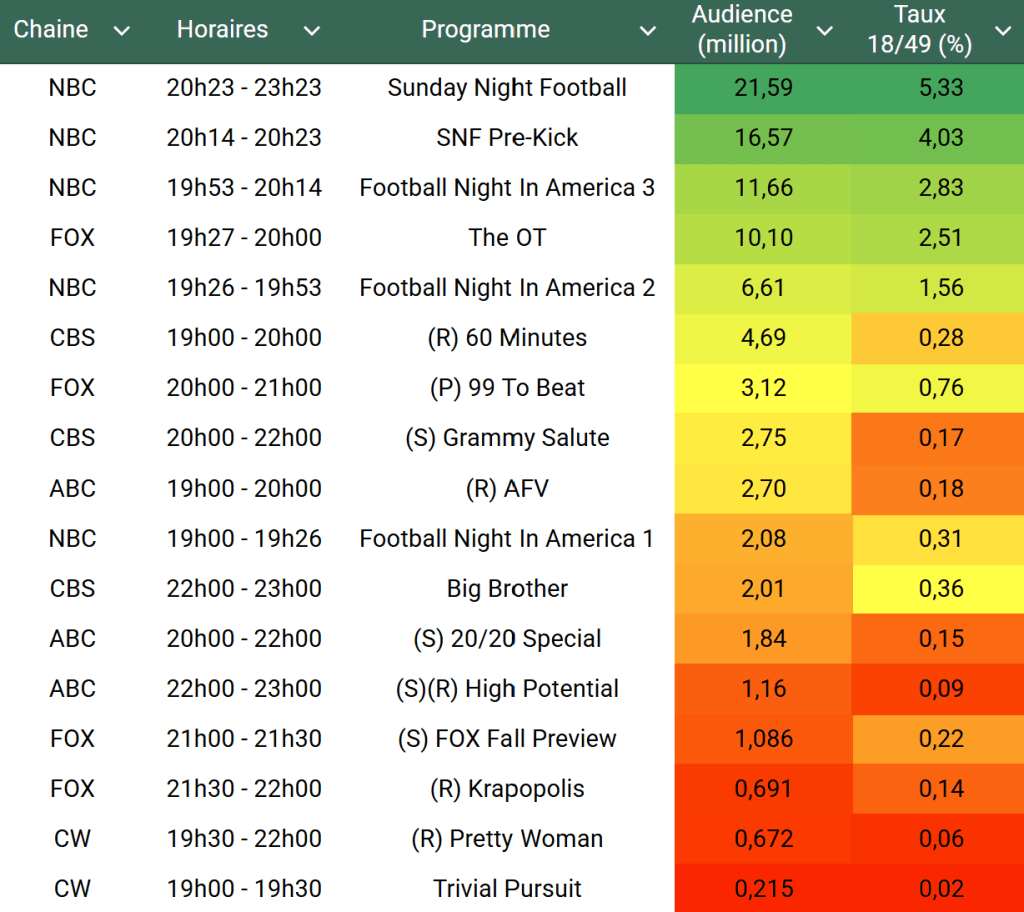Select the (R) 60 Minutes cell
1024x912 pixels.
tap(507, 338)
